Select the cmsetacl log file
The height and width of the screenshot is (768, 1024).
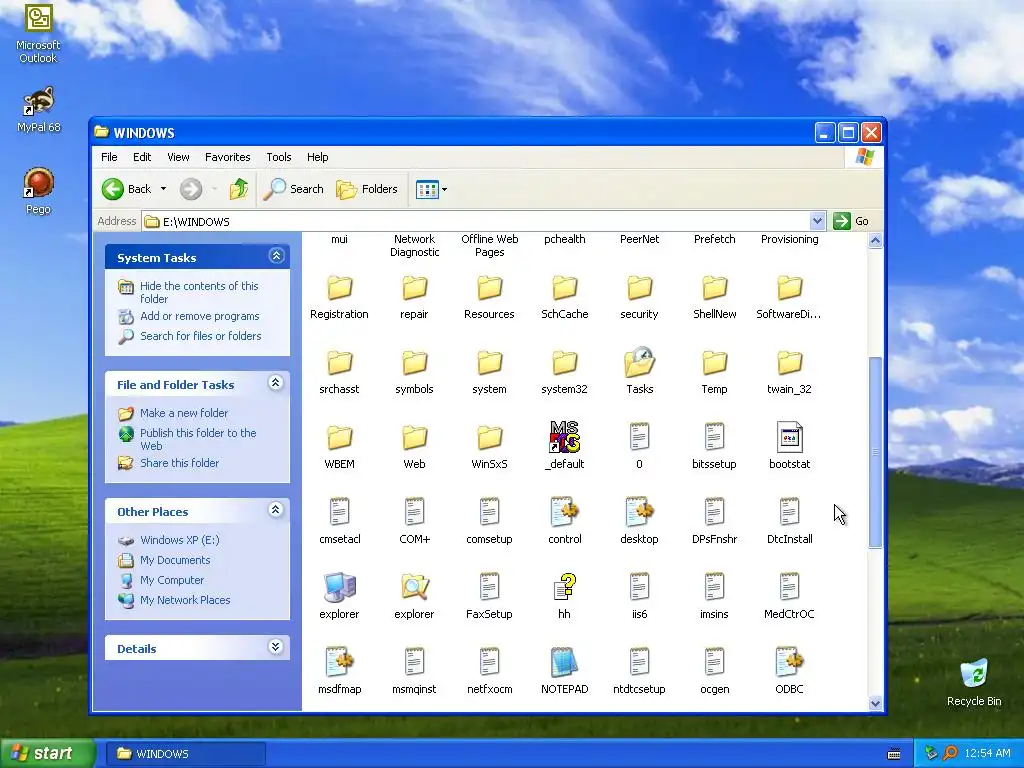339,512
